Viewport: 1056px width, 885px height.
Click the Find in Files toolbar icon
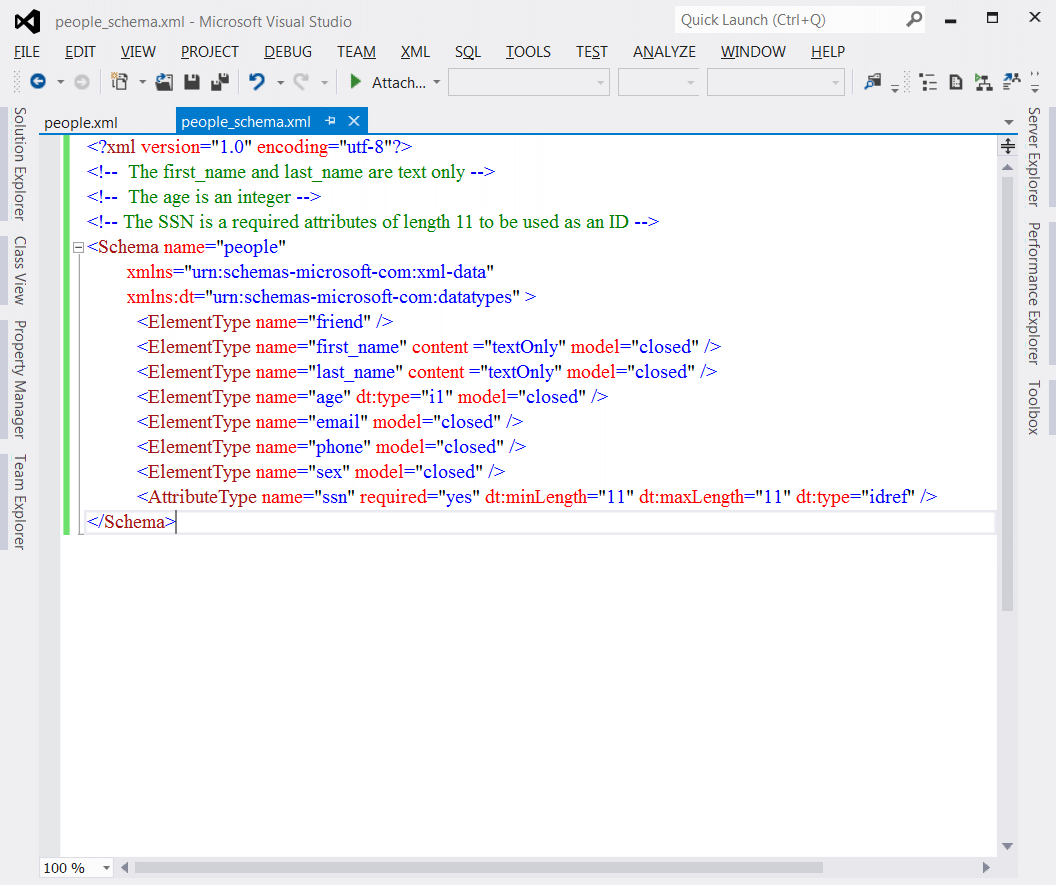[873, 82]
